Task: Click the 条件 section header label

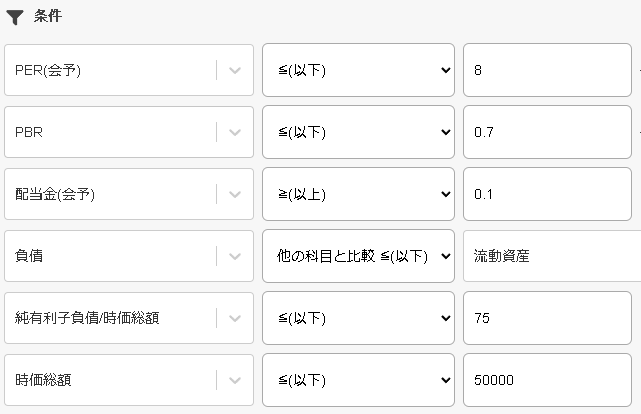Action: [47, 17]
